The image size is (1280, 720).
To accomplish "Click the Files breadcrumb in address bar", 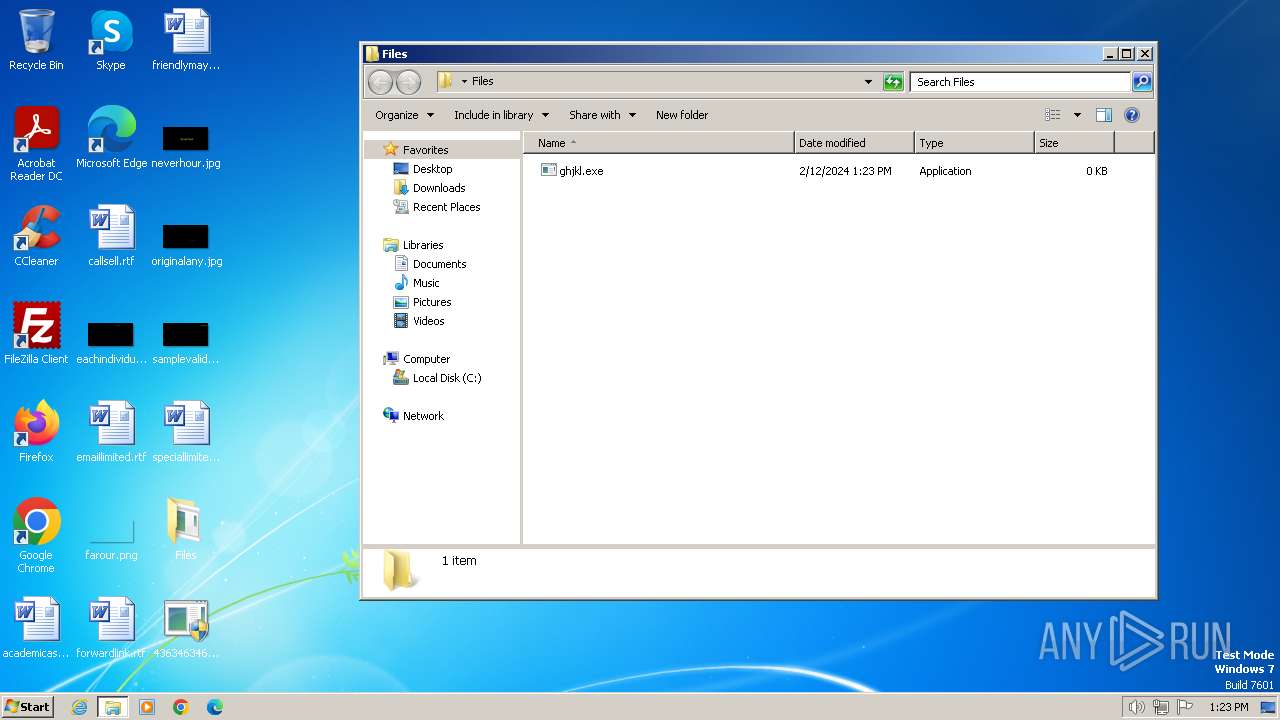I will (482, 82).
